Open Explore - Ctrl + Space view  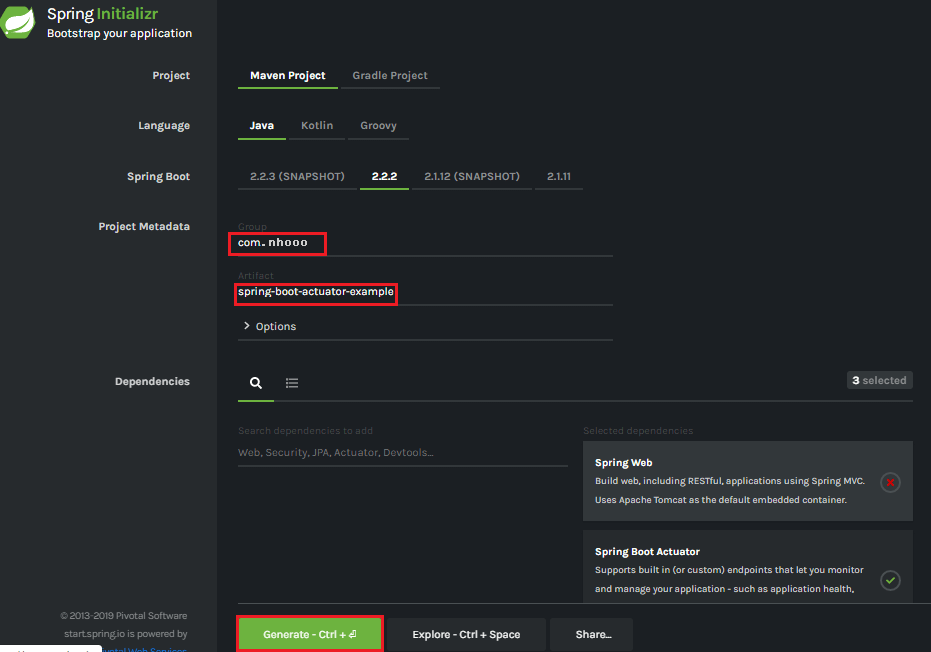466,633
